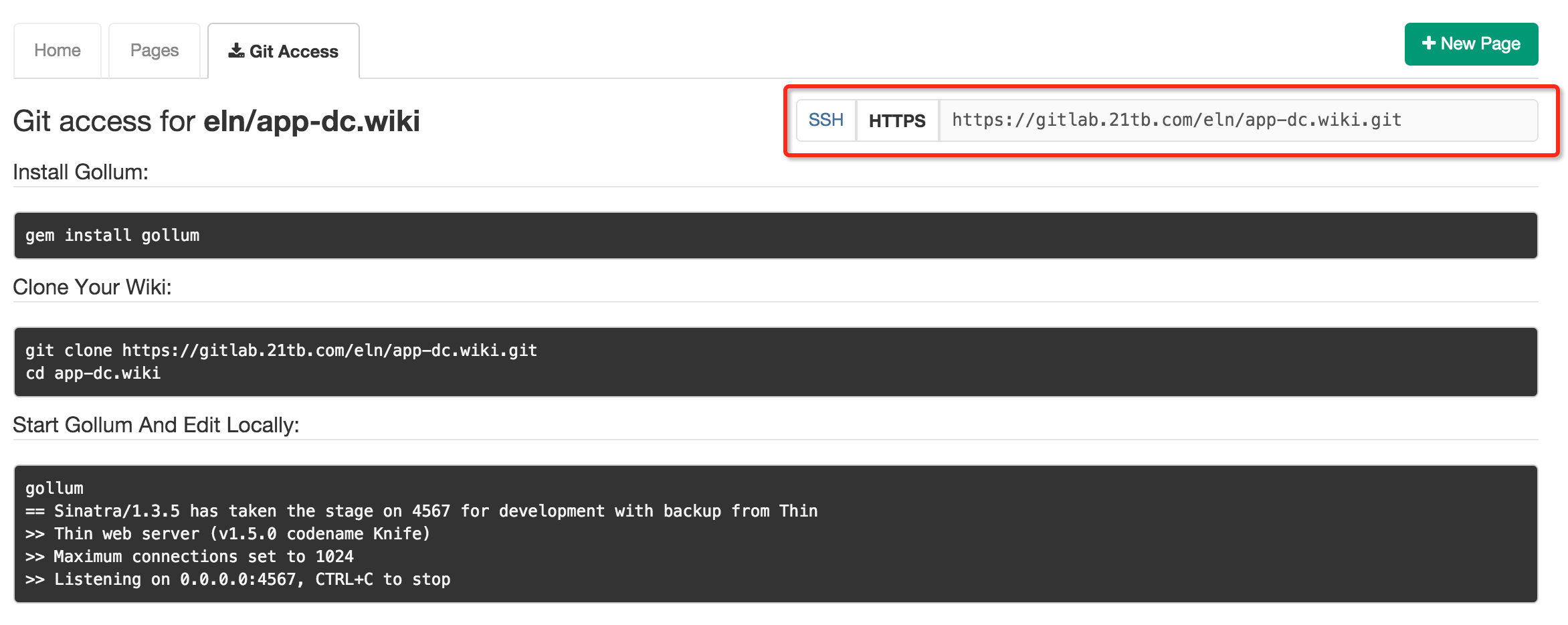Click the 'Listening on 0.0.0.0:4567' line
The height and width of the screenshot is (625, 1568).
pos(237,579)
